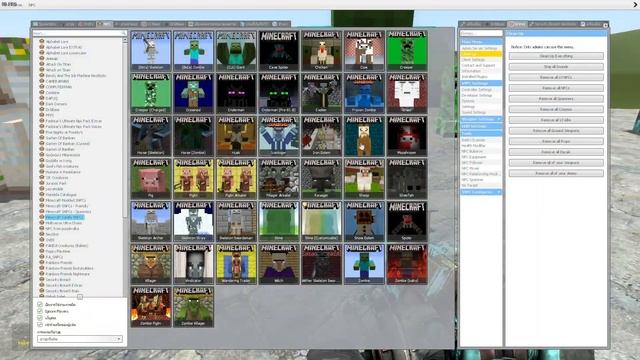The width and height of the screenshot is (640, 360).
Task: Toggle the first checkbox below the NPC list
Action: pos(40,304)
